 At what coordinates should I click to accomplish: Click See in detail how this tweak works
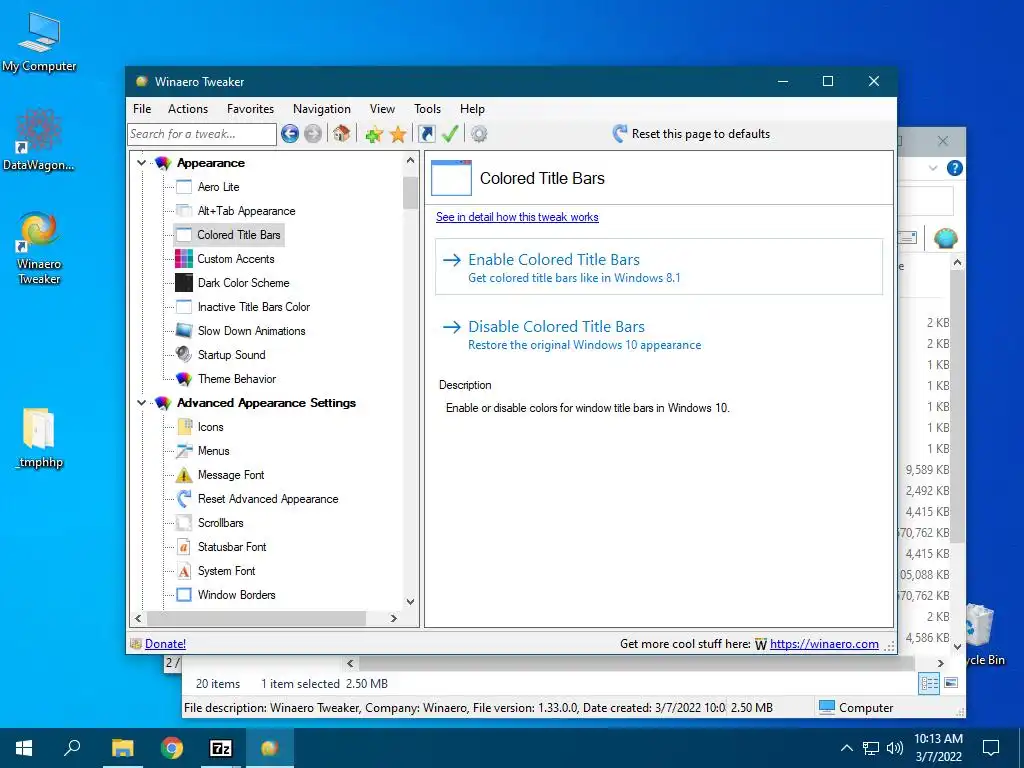tap(517, 217)
